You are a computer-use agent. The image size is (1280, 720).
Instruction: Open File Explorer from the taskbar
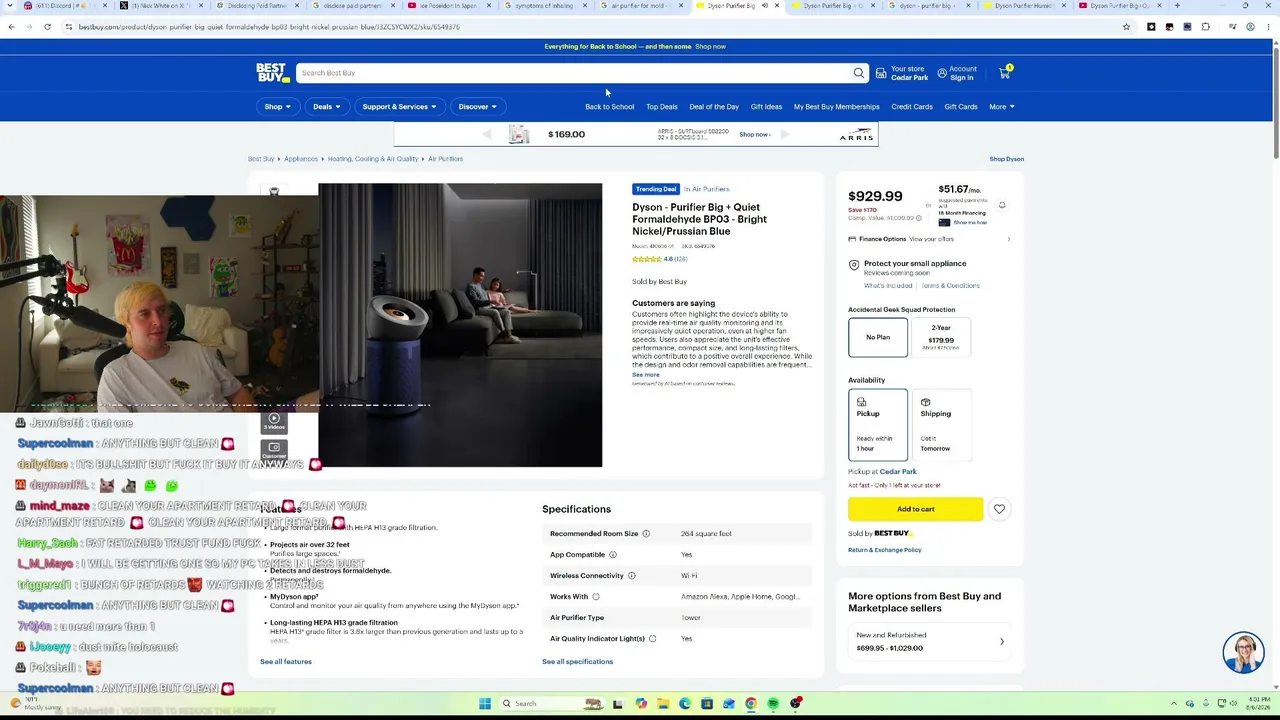(x=662, y=704)
